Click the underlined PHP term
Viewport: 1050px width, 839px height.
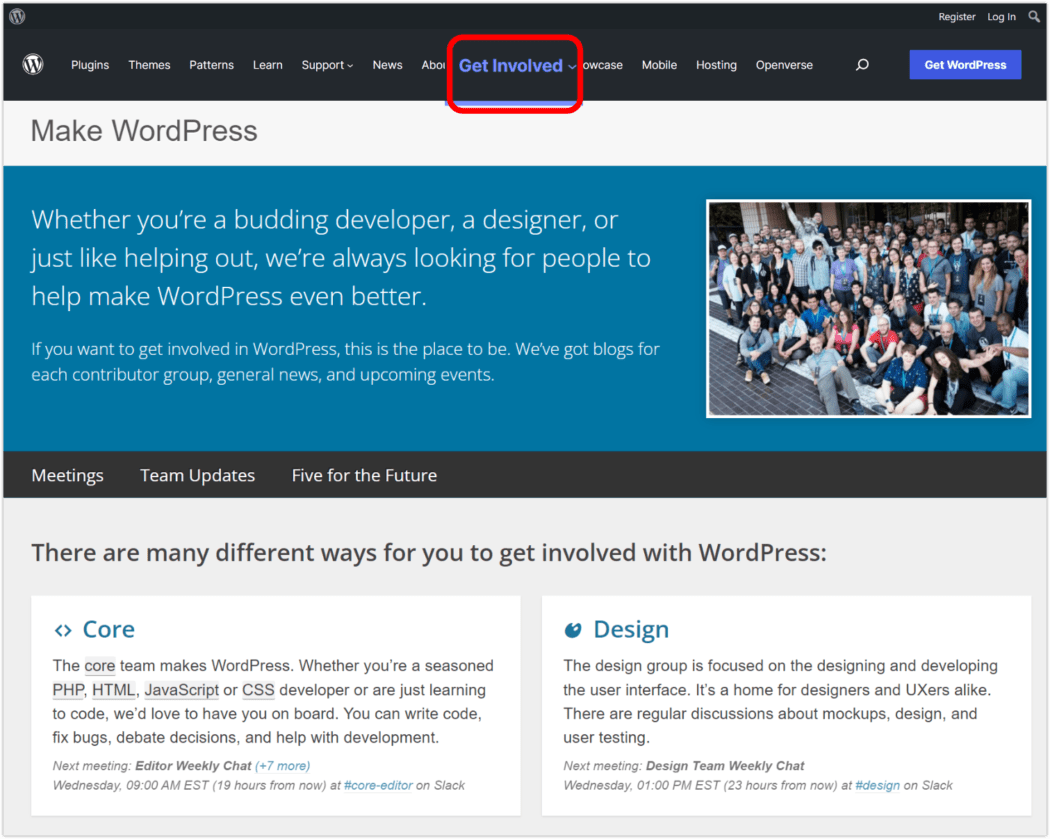click(x=68, y=690)
